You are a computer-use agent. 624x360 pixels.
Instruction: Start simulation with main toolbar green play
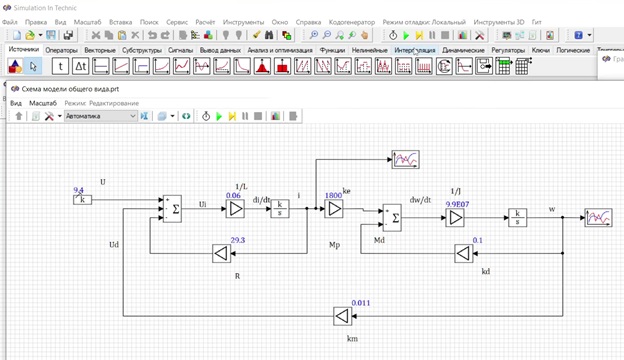406,35
